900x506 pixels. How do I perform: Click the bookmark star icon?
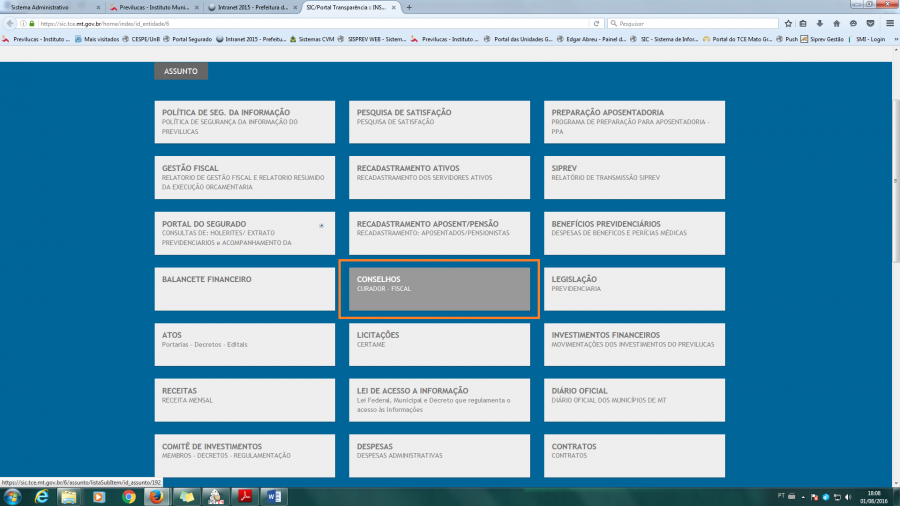788,23
